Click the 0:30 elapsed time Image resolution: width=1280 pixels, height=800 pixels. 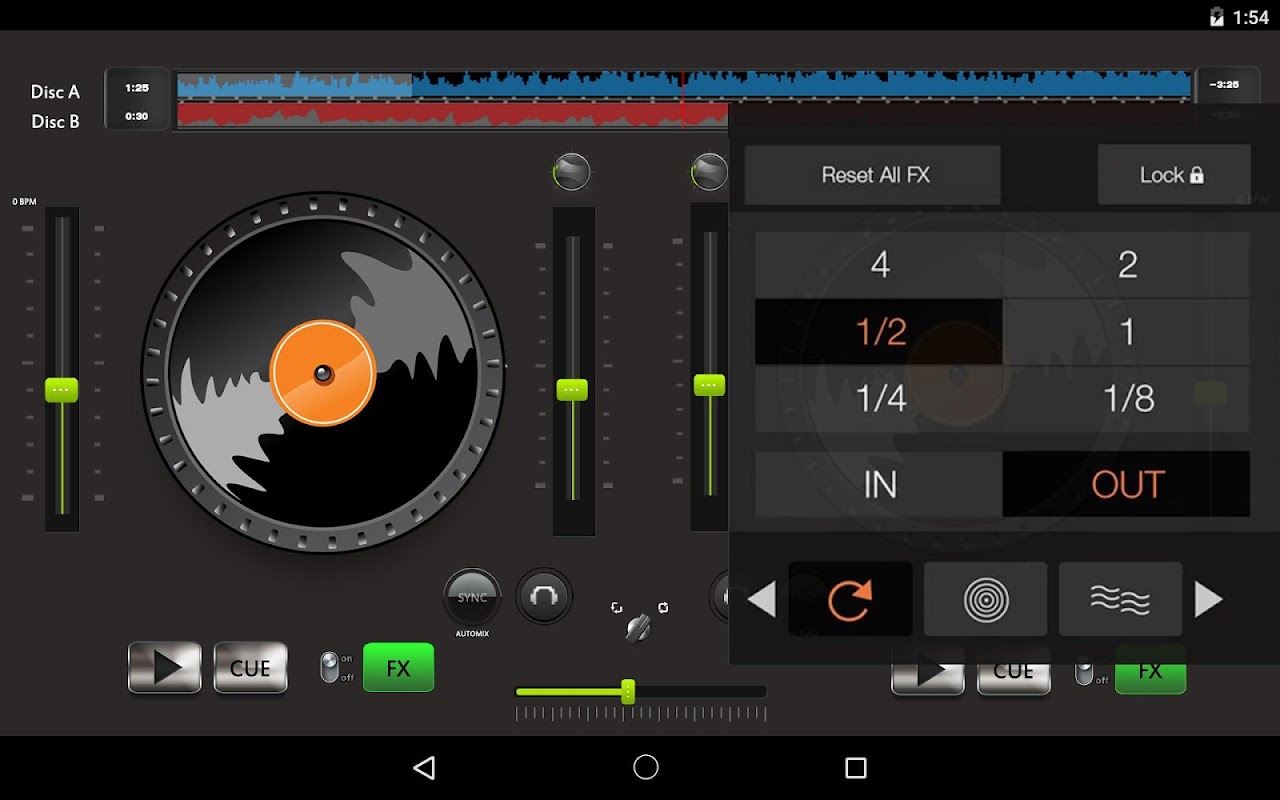[x=137, y=116]
